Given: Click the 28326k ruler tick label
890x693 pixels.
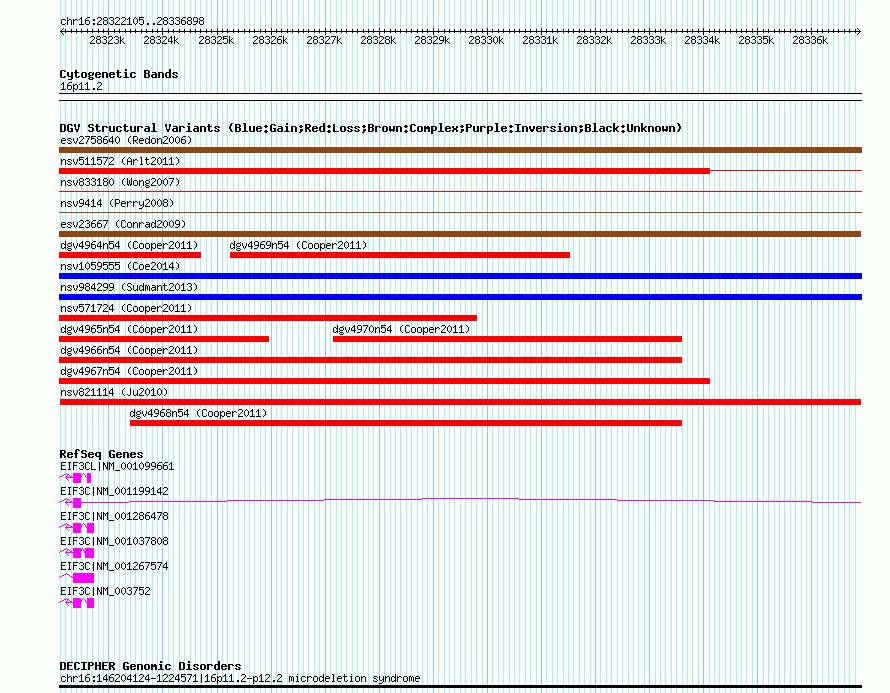Looking at the screenshot, I should point(270,40).
